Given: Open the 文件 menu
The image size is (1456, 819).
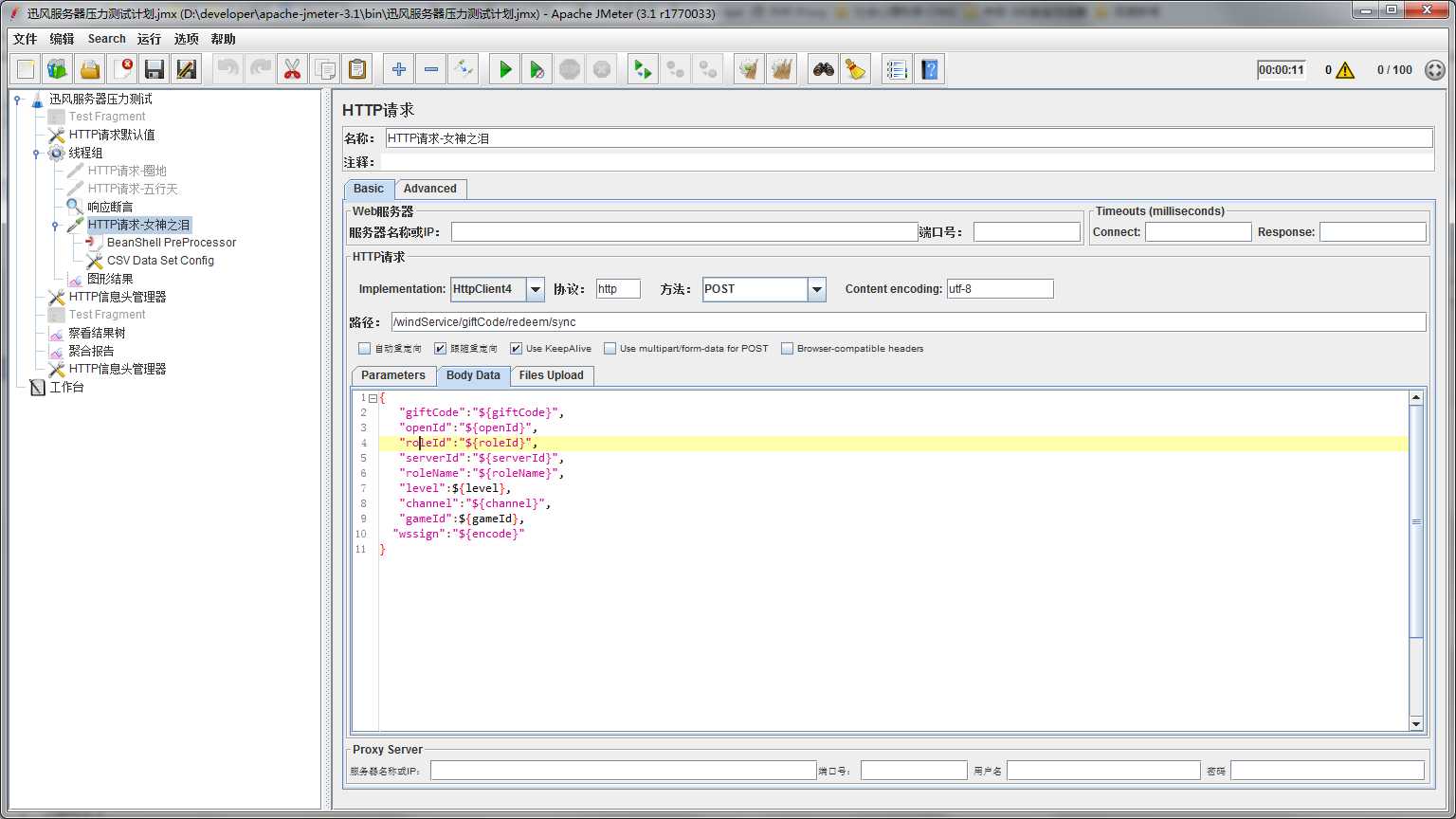Looking at the screenshot, I should pos(25,39).
